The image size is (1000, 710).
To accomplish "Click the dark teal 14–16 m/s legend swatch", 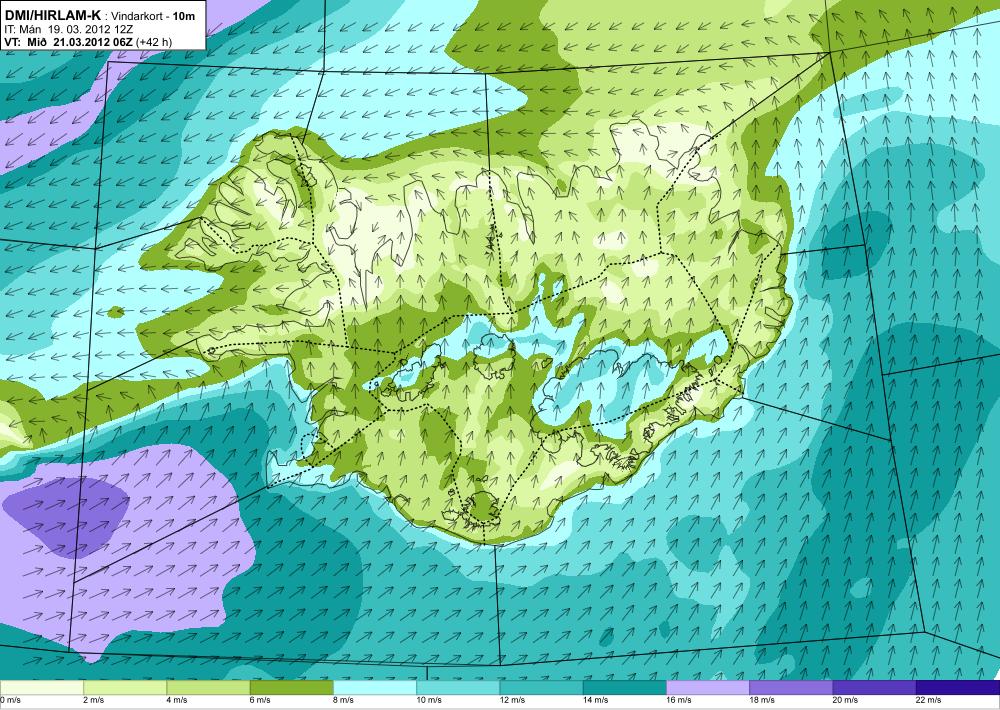I will pos(624,688).
